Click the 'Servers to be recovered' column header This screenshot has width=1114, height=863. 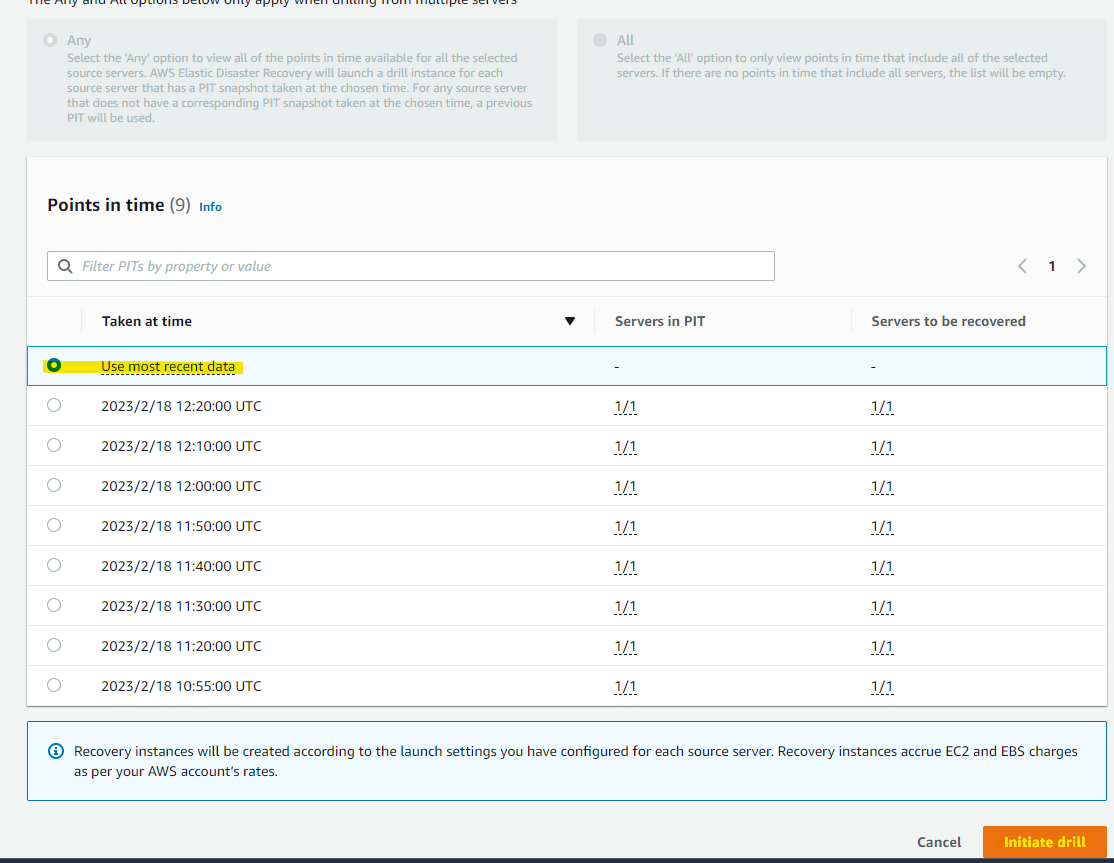tap(948, 321)
